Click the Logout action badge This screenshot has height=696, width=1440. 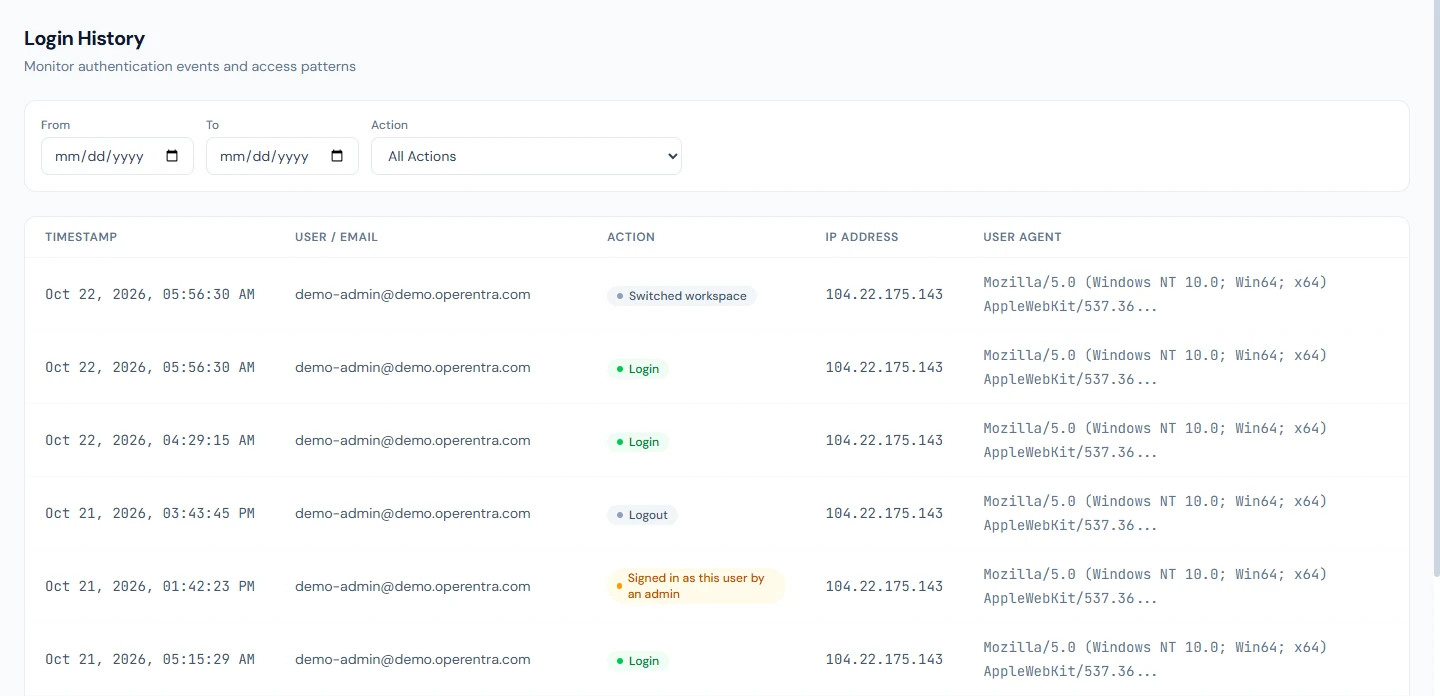pyautogui.click(x=642, y=515)
